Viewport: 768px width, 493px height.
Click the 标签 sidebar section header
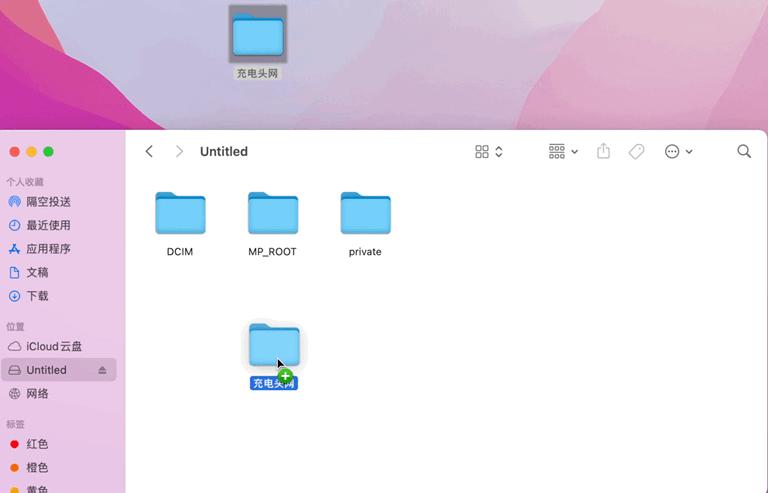click(15, 424)
